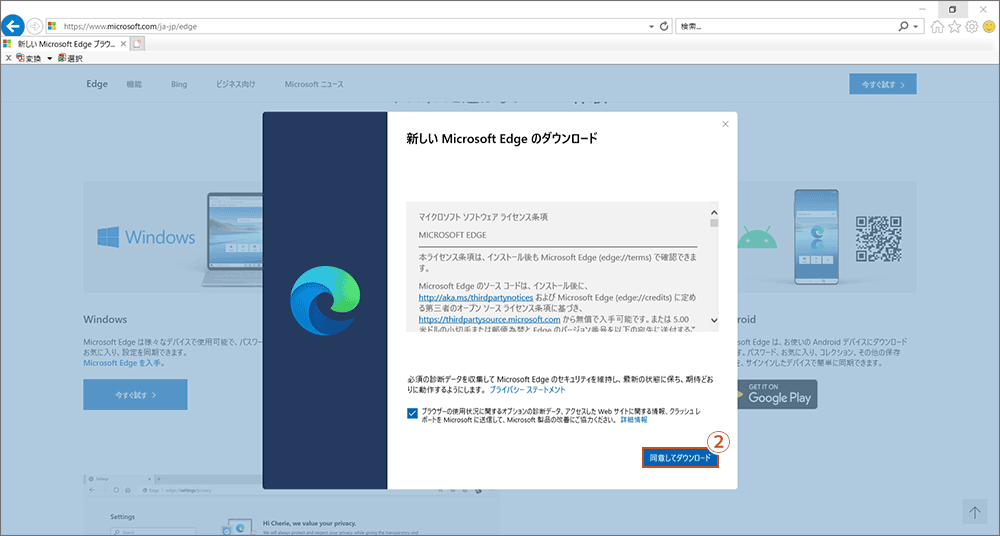This screenshot has width=1000, height=536.
Task: Open the 詳細情報 link
Action: coord(634,420)
